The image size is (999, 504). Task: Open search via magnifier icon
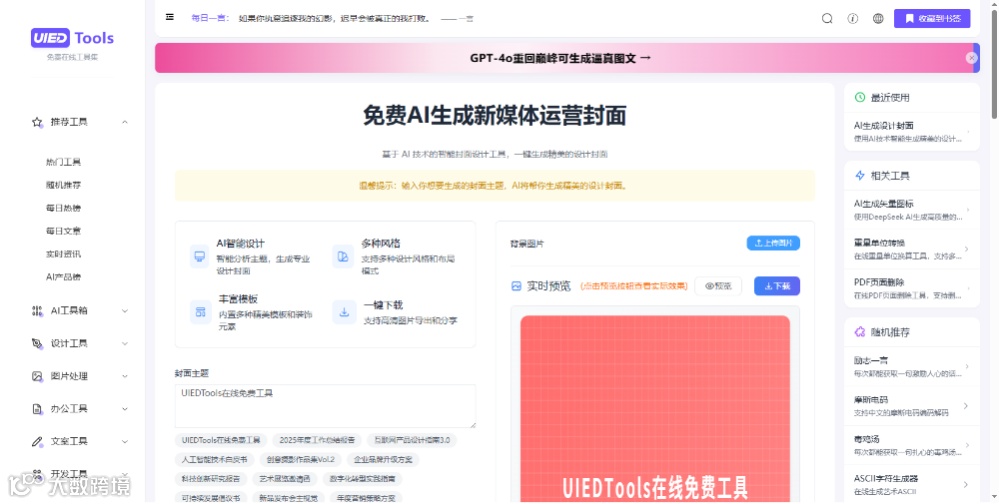tap(827, 18)
